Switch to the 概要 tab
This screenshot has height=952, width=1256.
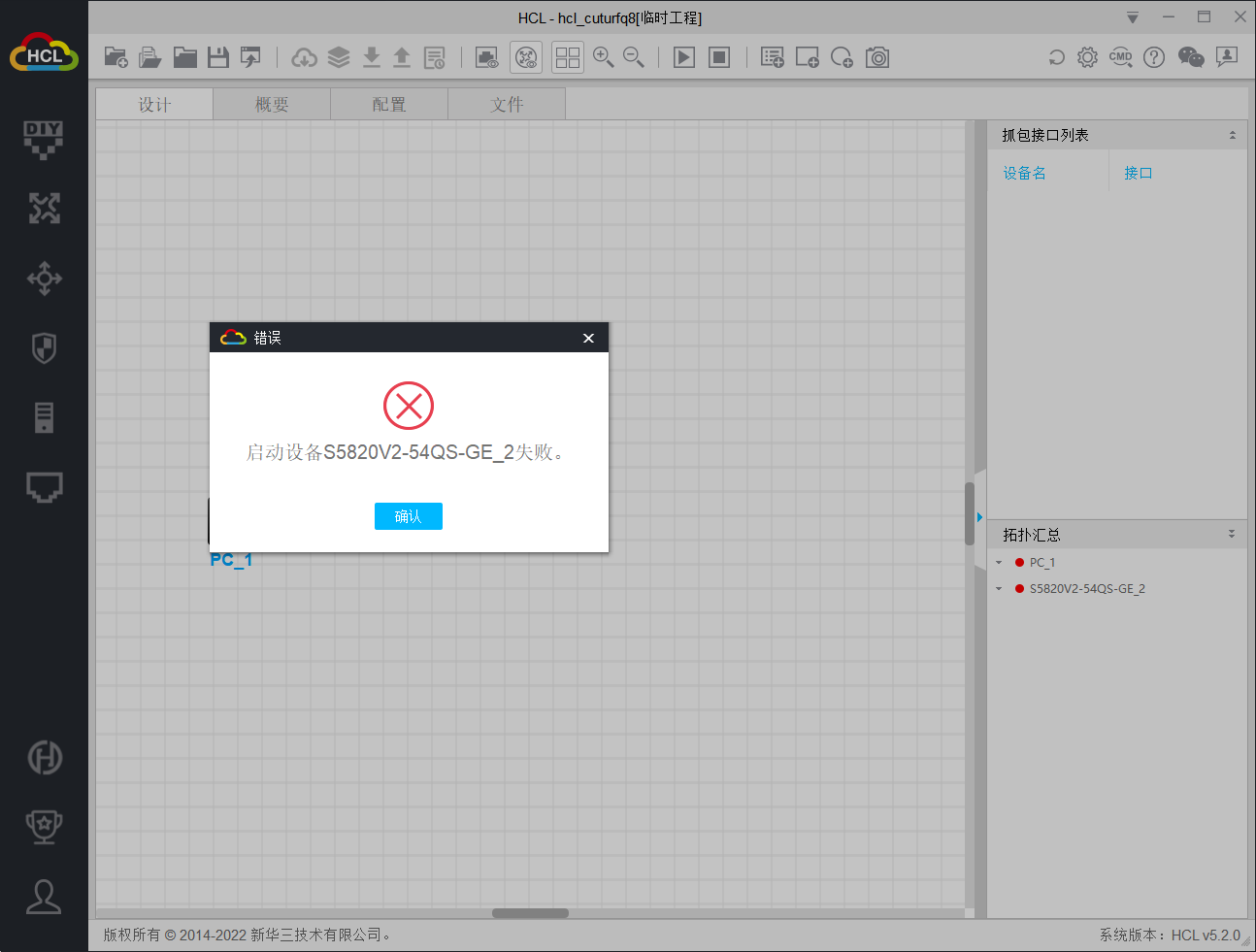coord(272,105)
